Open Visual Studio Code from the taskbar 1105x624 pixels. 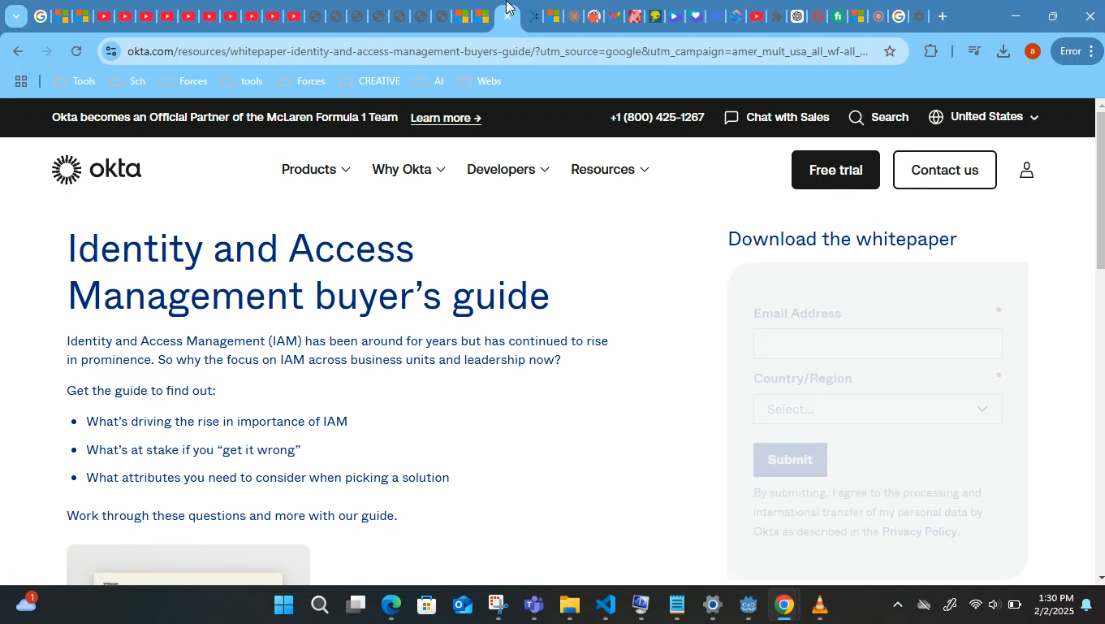(x=605, y=605)
